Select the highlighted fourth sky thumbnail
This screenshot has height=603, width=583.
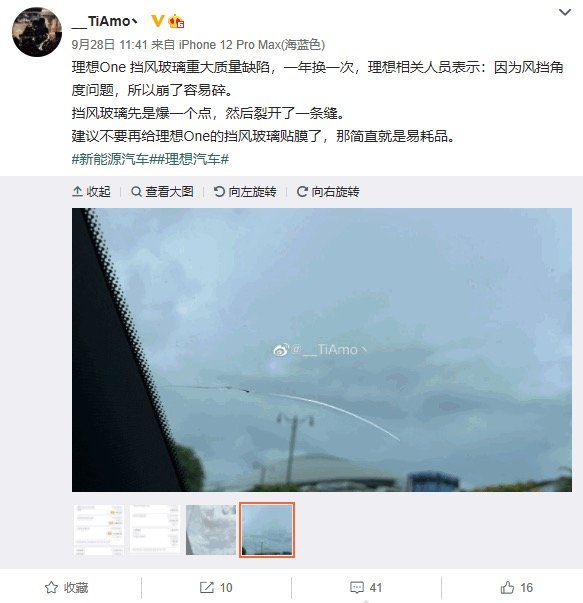click(x=267, y=530)
